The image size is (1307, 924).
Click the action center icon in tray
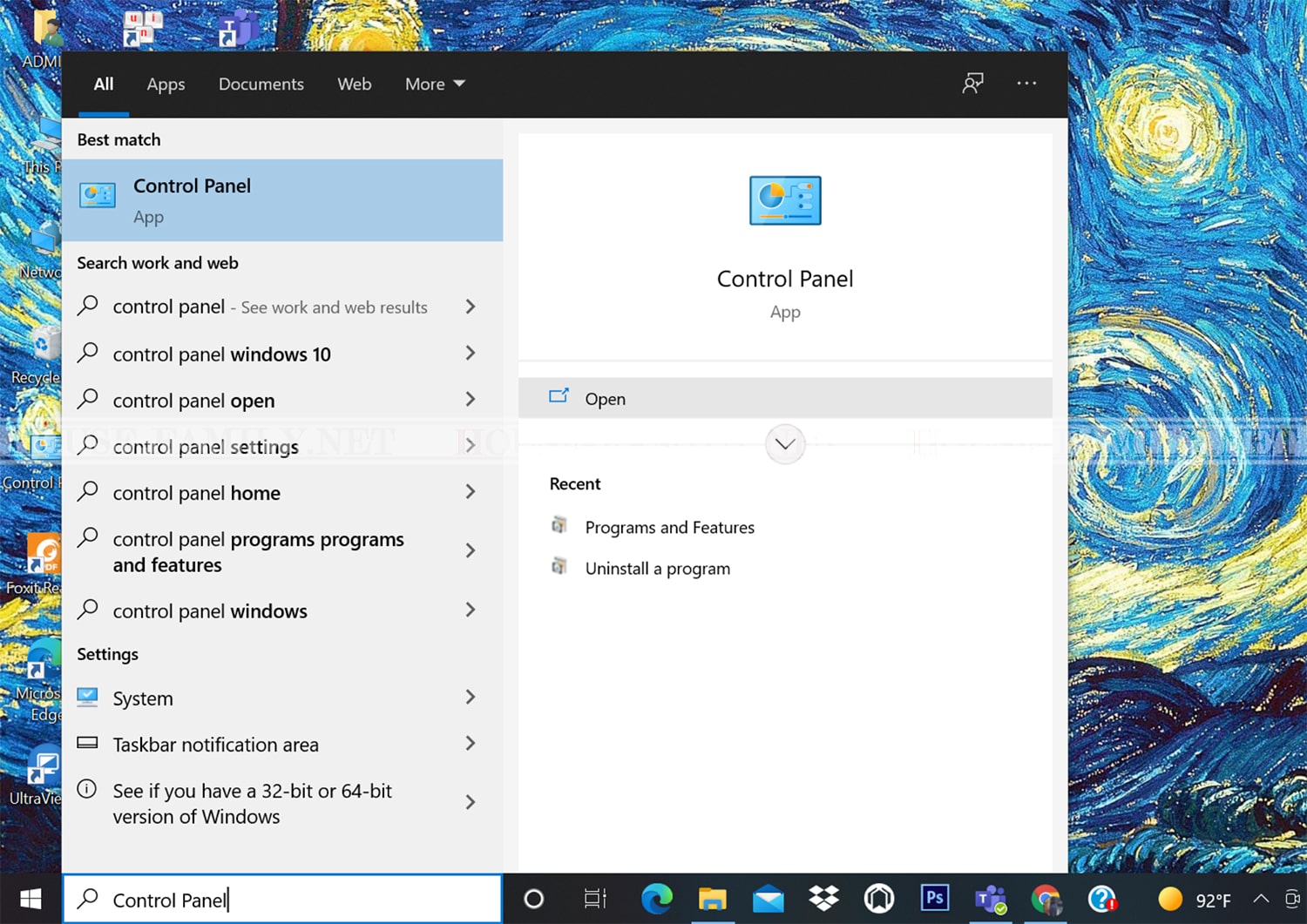[x=1295, y=899]
